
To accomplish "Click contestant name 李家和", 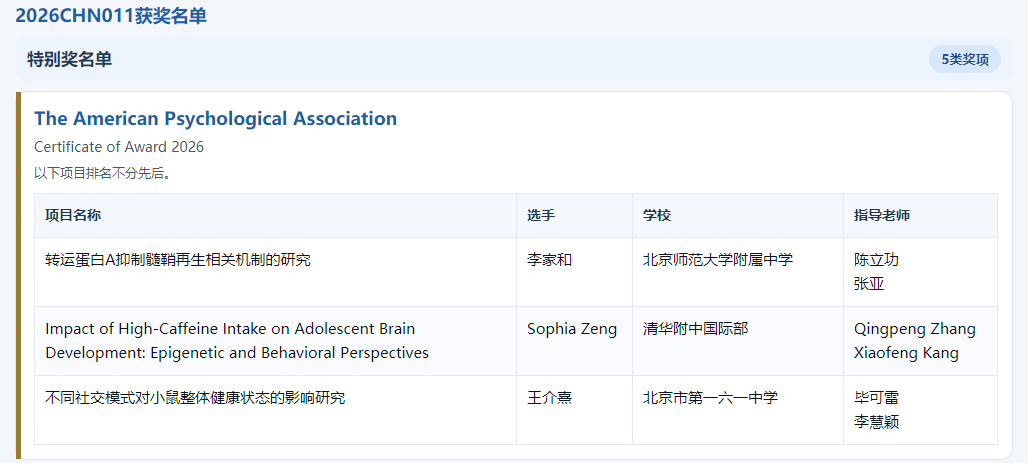I will 549,260.
